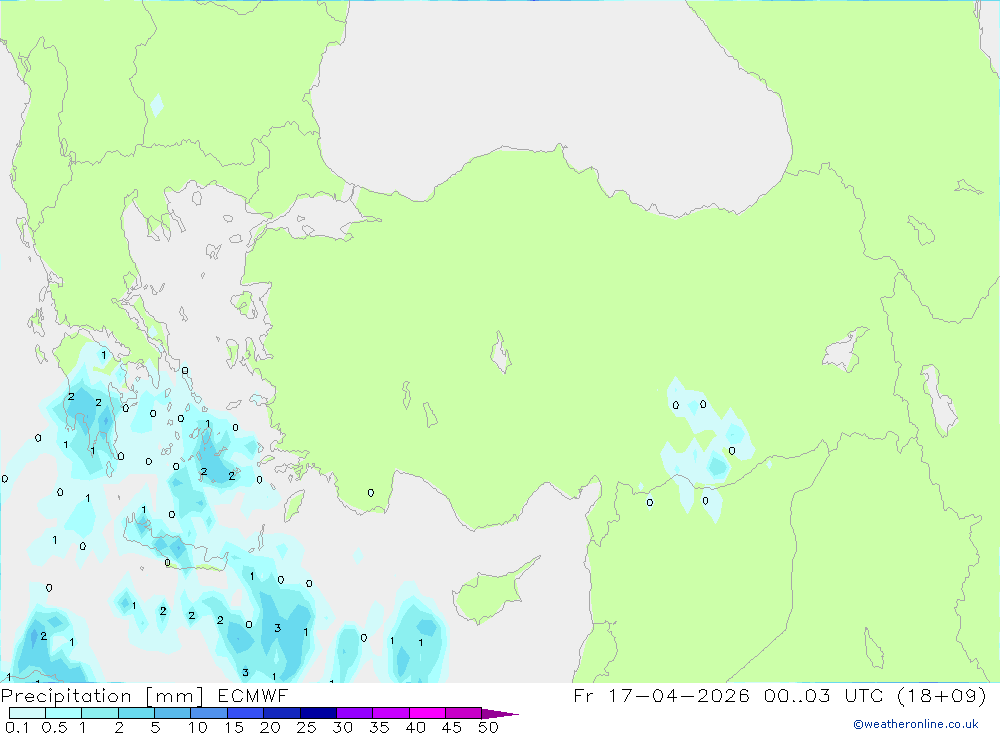The image size is (1000, 733).
Task: Click the above-50 mm arrow tip of legend
Action: click(501, 714)
